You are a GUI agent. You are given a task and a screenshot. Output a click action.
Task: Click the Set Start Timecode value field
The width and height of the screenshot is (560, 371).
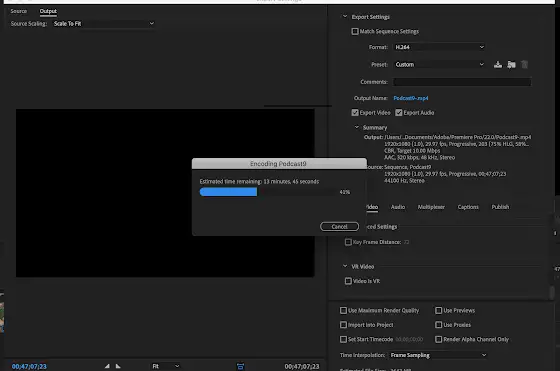coord(409,339)
